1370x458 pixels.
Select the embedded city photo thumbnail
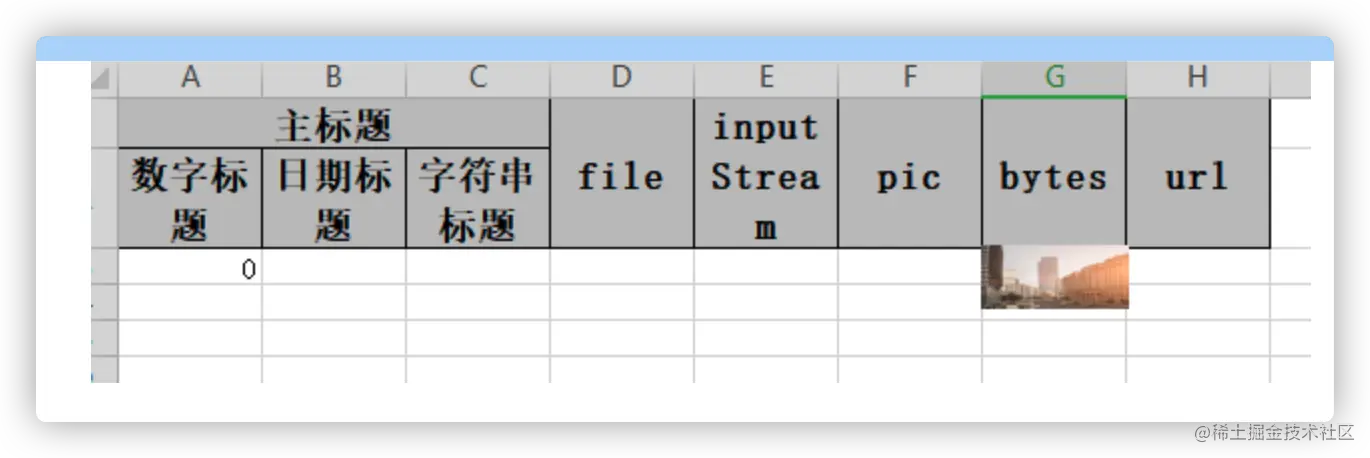coord(1055,278)
